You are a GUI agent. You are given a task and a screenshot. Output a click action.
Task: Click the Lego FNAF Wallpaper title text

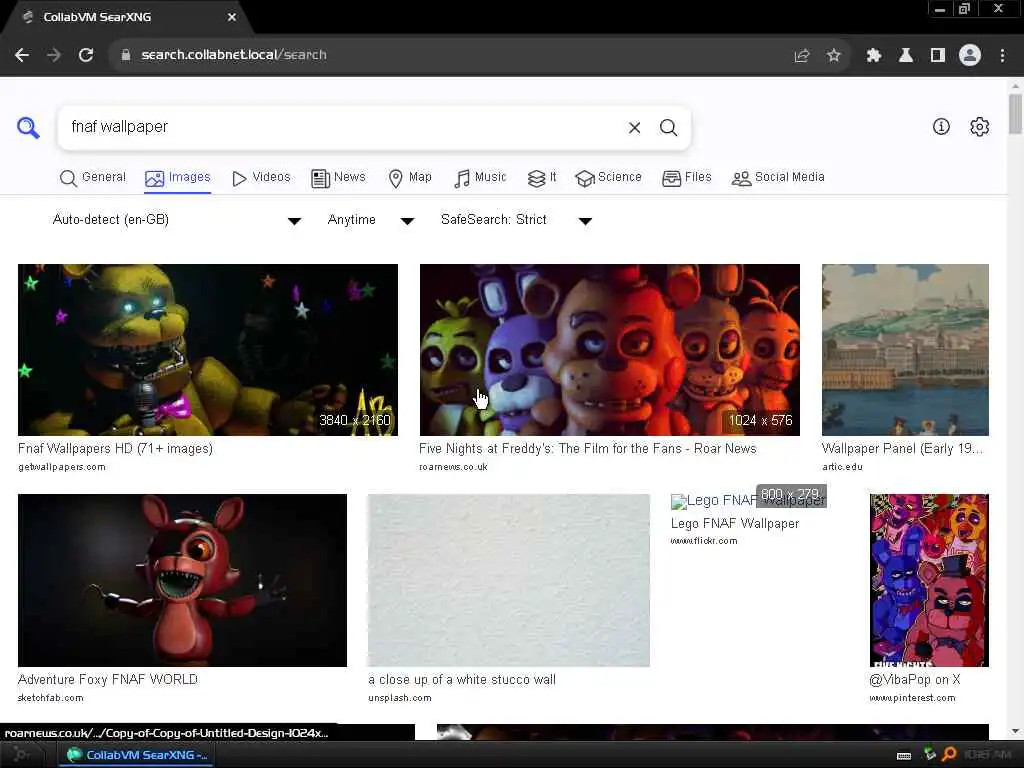(735, 524)
